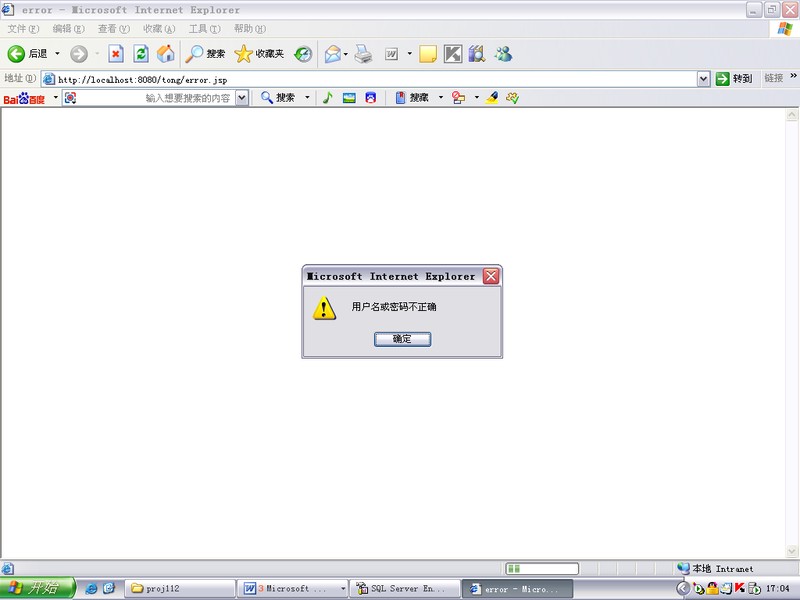Open the 文件(F) File menu
The image size is (800, 600).
23,29
